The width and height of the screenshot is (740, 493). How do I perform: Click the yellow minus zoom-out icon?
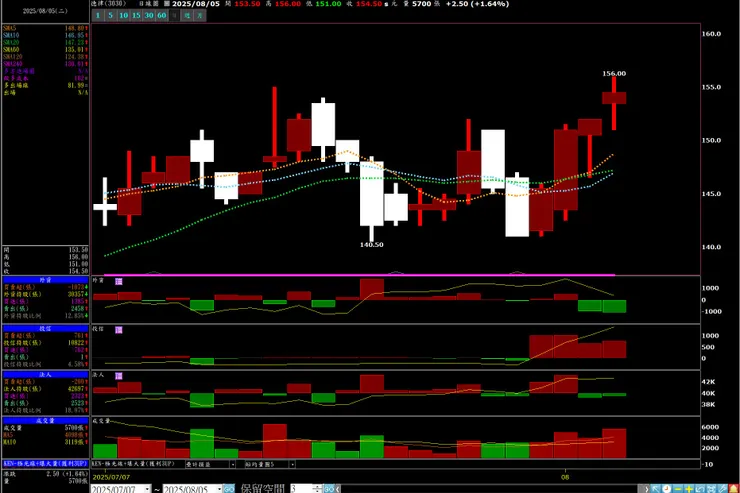tap(678, 489)
